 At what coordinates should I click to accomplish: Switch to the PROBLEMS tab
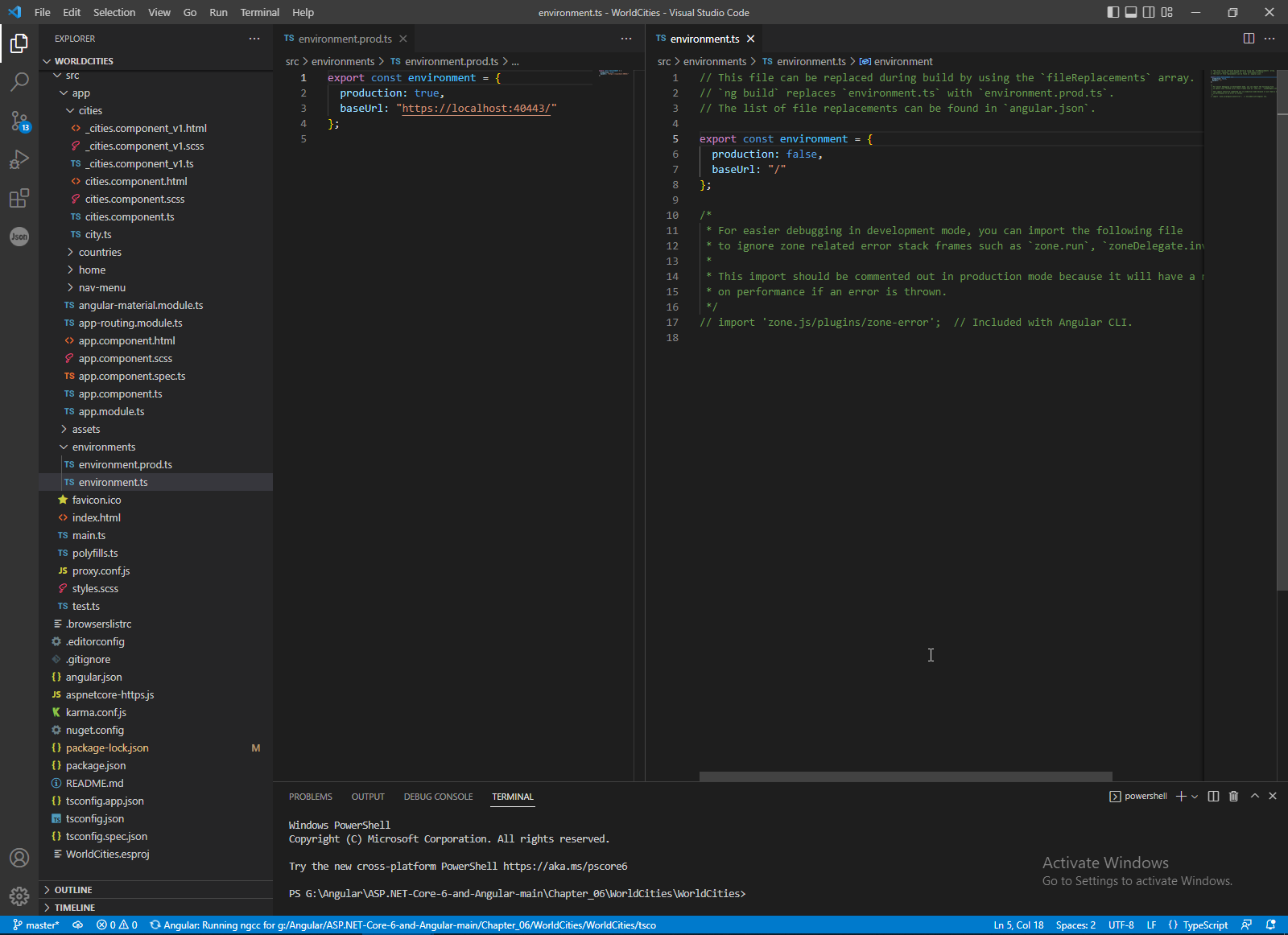click(x=310, y=797)
